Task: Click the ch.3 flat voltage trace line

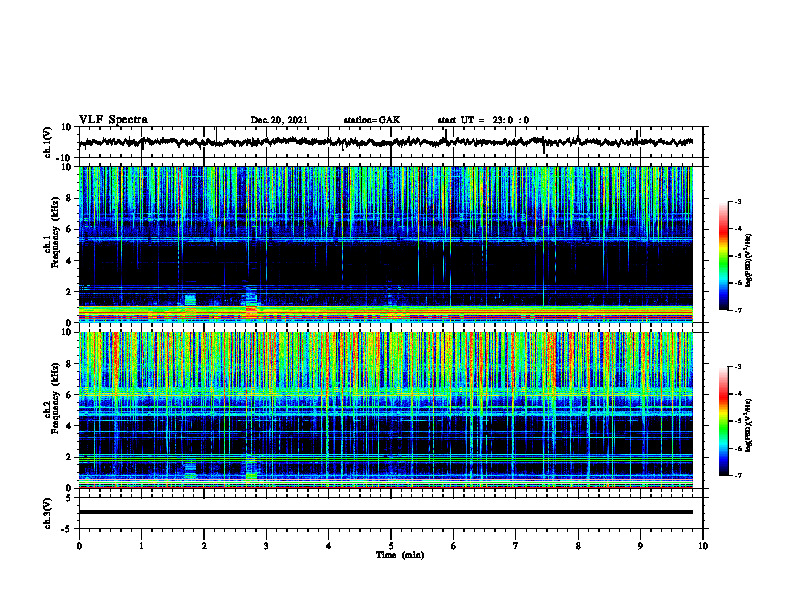Action: point(386,512)
